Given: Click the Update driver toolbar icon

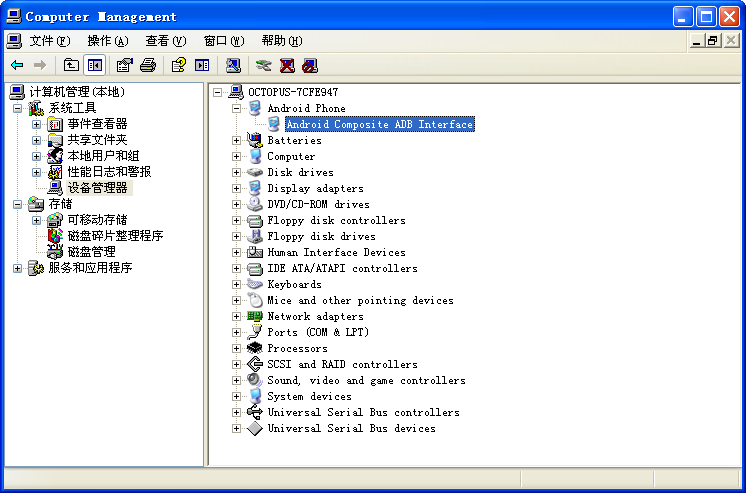Looking at the screenshot, I should click(x=264, y=65).
